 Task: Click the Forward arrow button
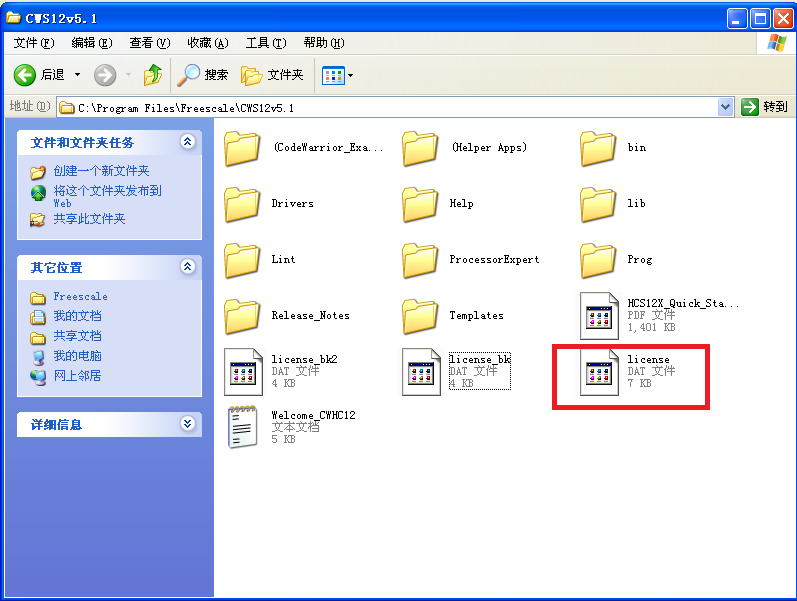(105, 75)
